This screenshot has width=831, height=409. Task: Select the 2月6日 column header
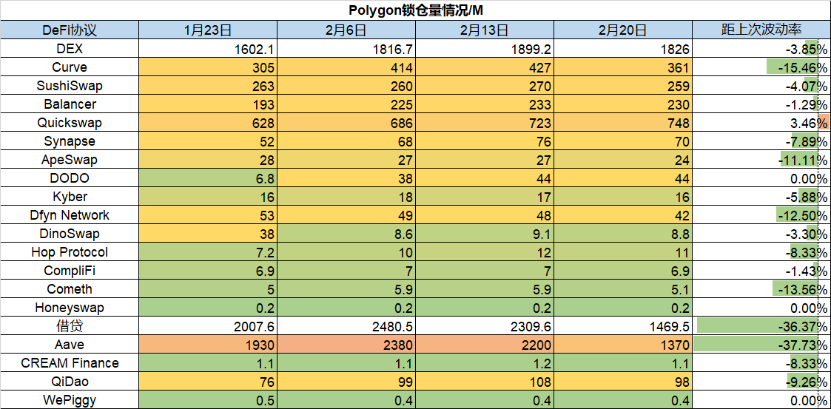pyautogui.click(x=346, y=30)
